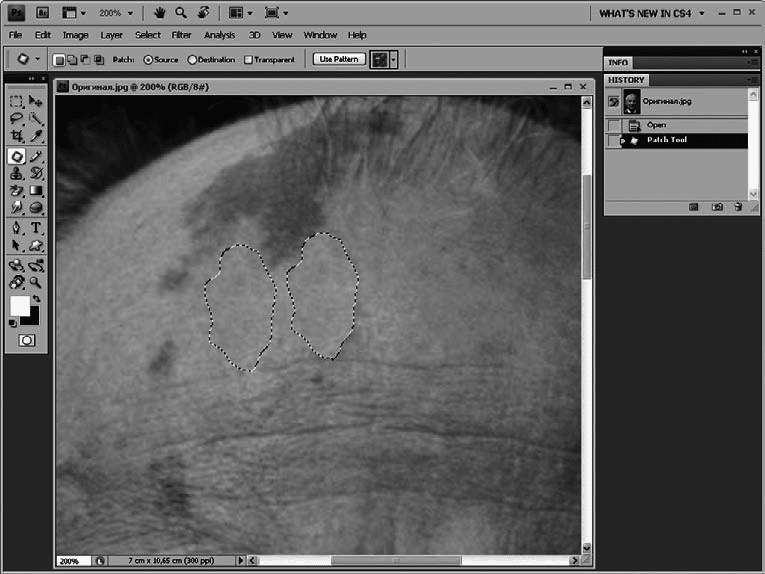The height and width of the screenshot is (574, 765).
Task: Select the Lasso tool
Action: [x=17, y=119]
